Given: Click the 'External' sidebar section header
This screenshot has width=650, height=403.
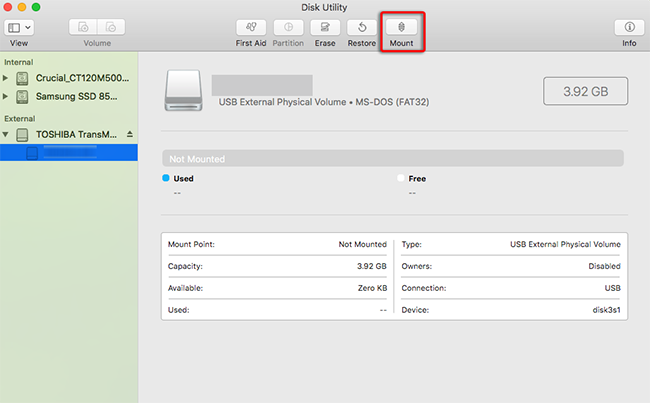Looking at the screenshot, I should coord(19,119).
